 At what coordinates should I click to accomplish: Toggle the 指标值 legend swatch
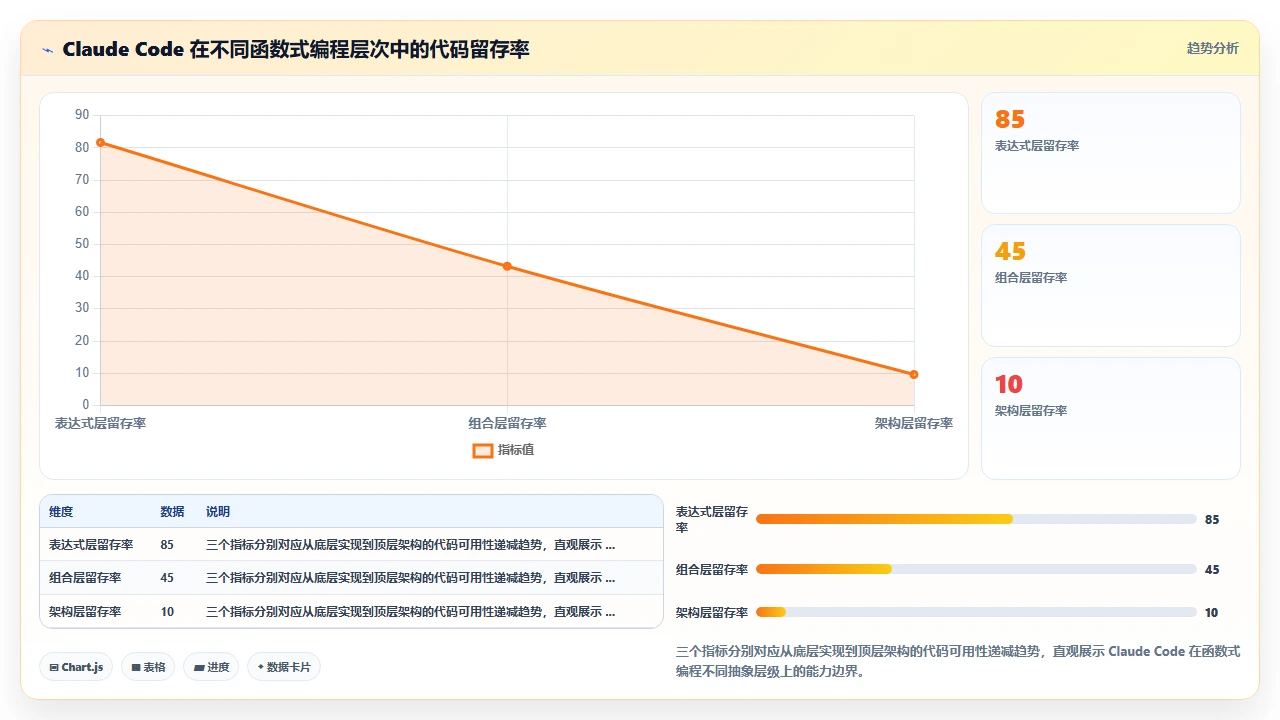pos(482,450)
